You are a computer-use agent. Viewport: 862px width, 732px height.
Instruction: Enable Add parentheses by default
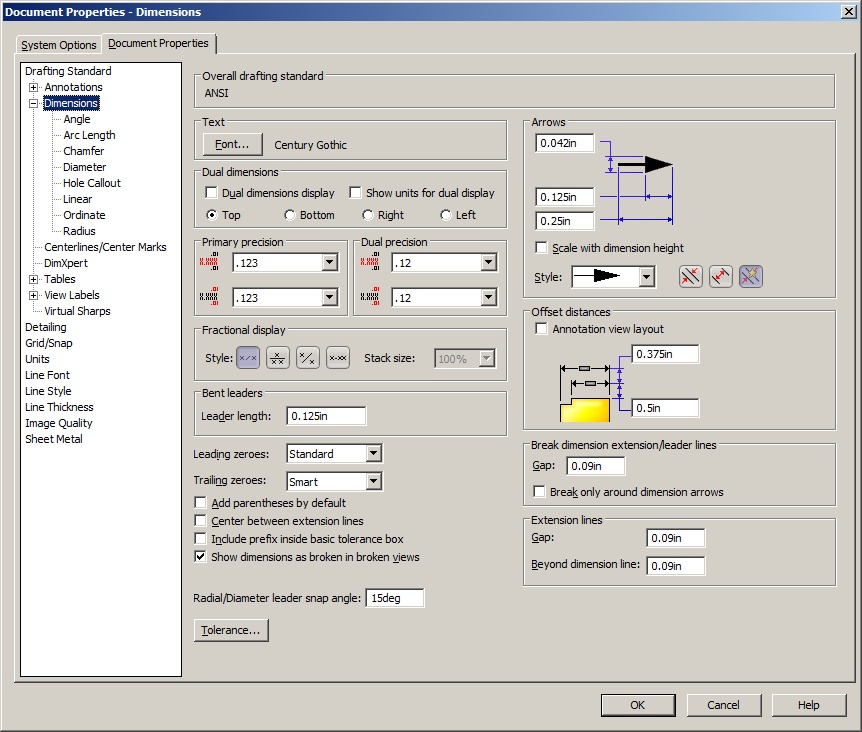click(201, 503)
